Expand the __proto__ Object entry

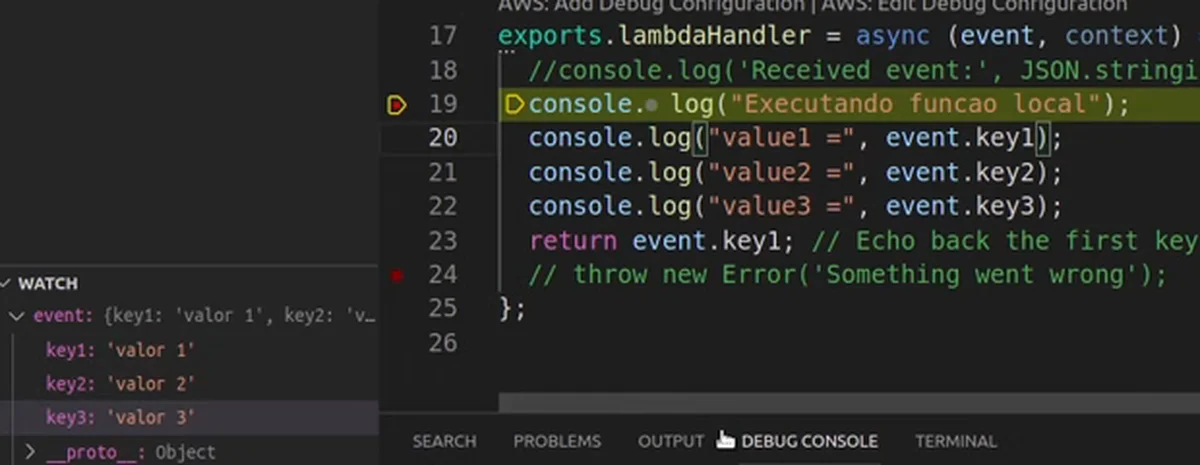29,452
